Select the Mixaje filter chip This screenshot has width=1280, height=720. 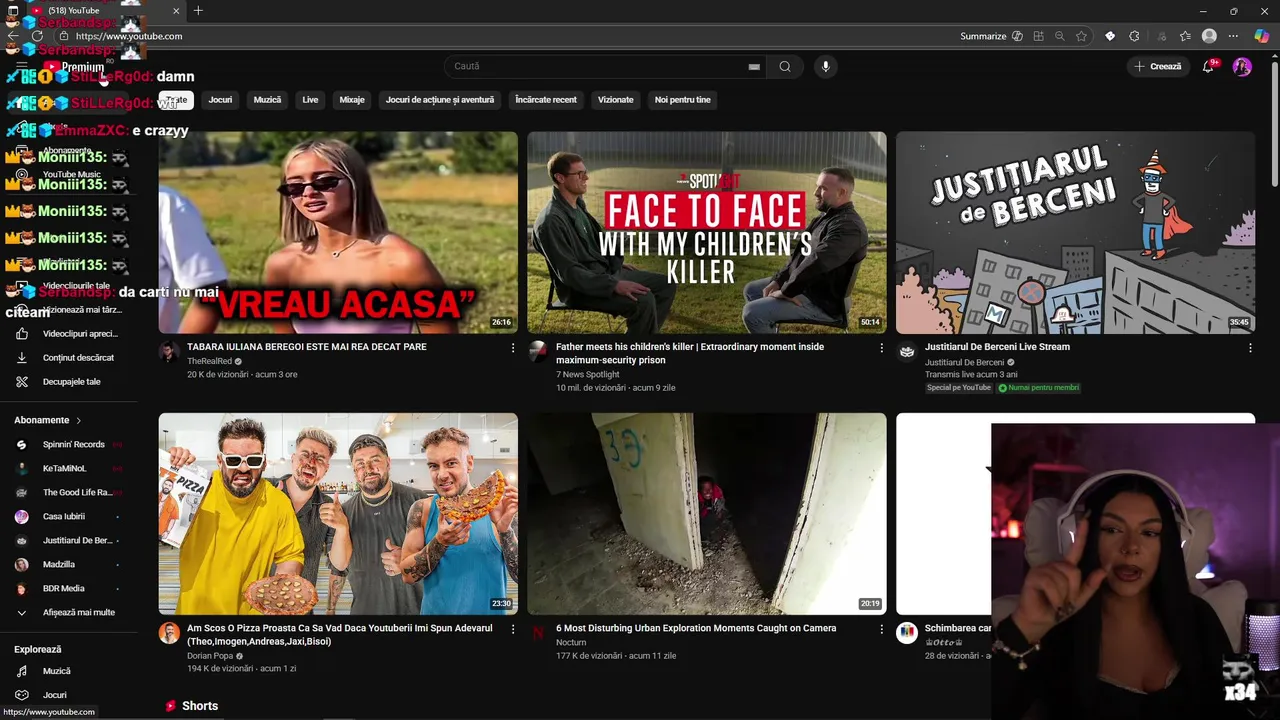[352, 100]
